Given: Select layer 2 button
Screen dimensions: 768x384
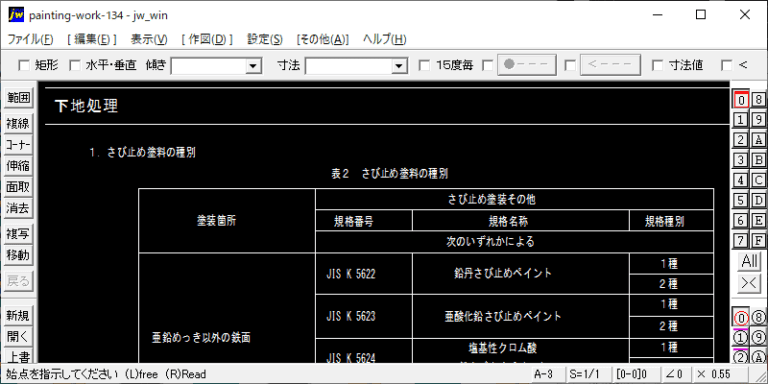Looking at the screenshot, I should [741, 140].
